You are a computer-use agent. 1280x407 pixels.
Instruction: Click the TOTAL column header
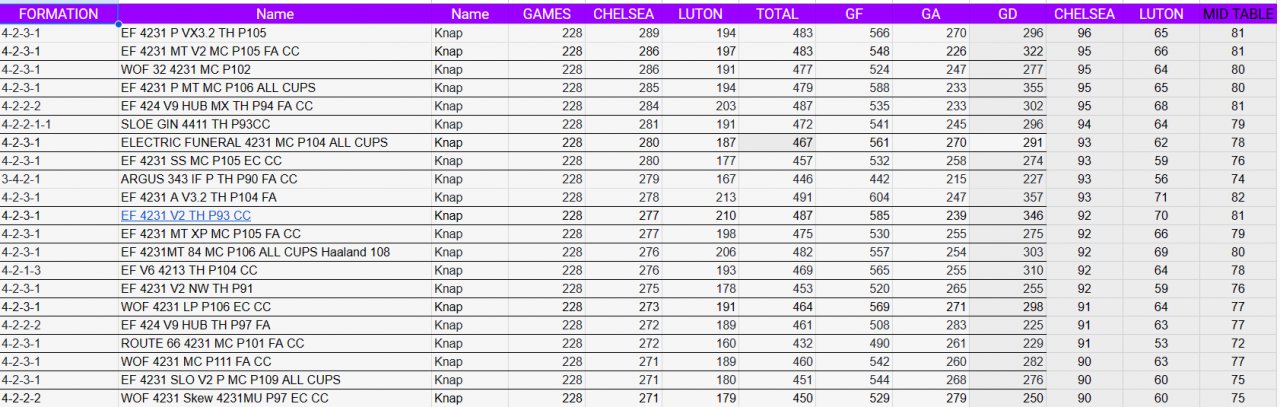[777, 14]
